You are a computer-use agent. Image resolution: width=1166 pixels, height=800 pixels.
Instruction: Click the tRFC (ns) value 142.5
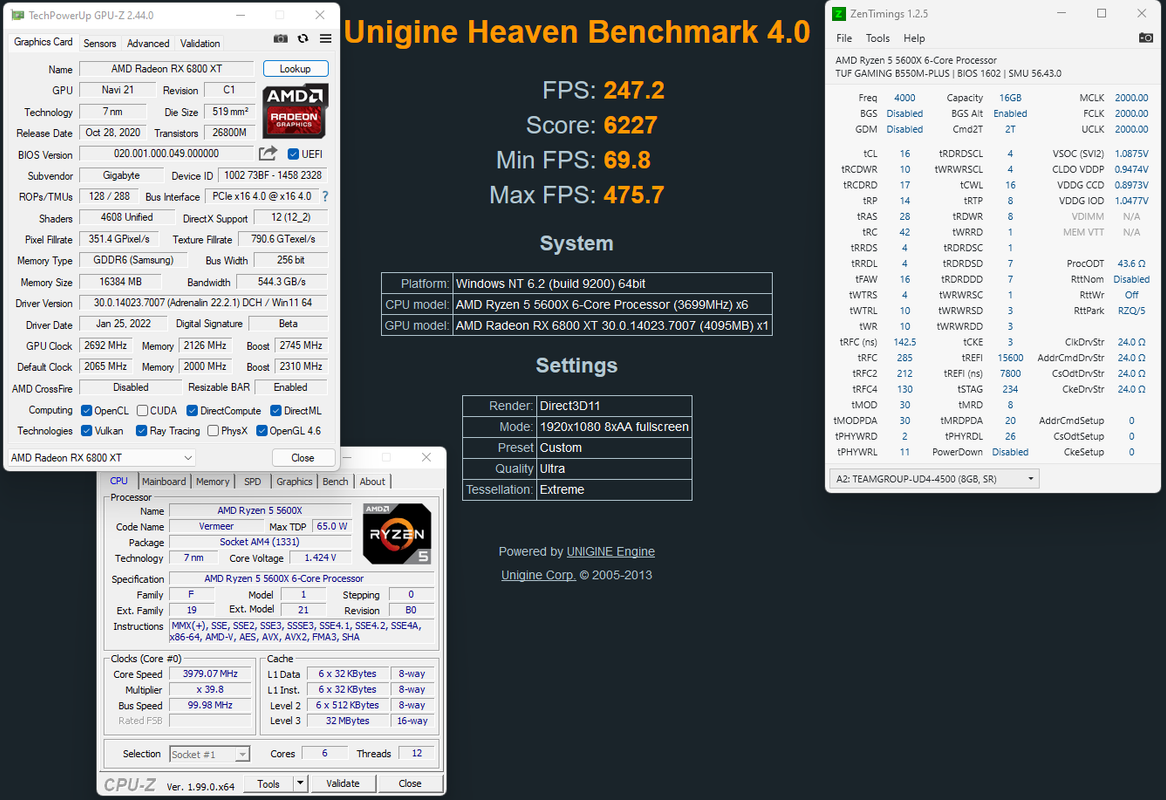point(904,342)
